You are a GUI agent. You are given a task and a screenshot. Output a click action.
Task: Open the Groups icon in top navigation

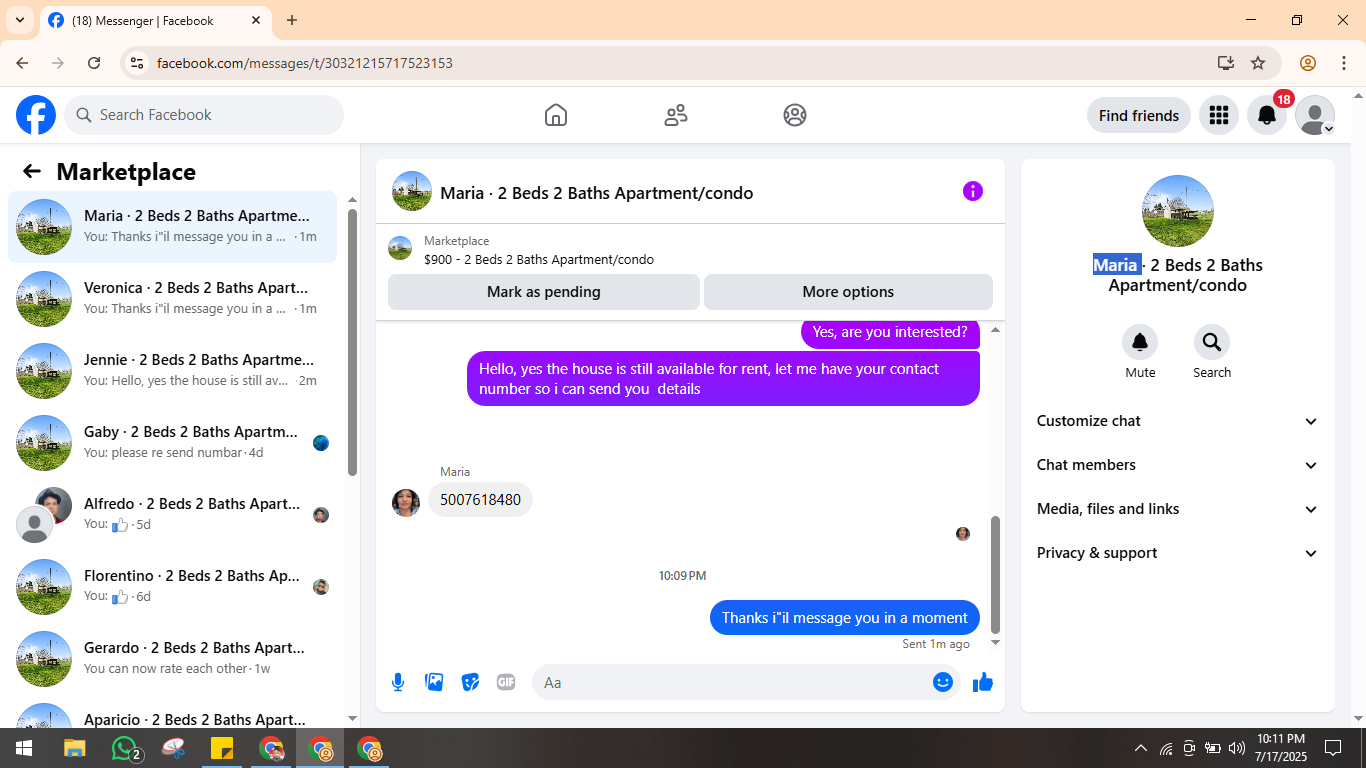pos(795,115)
